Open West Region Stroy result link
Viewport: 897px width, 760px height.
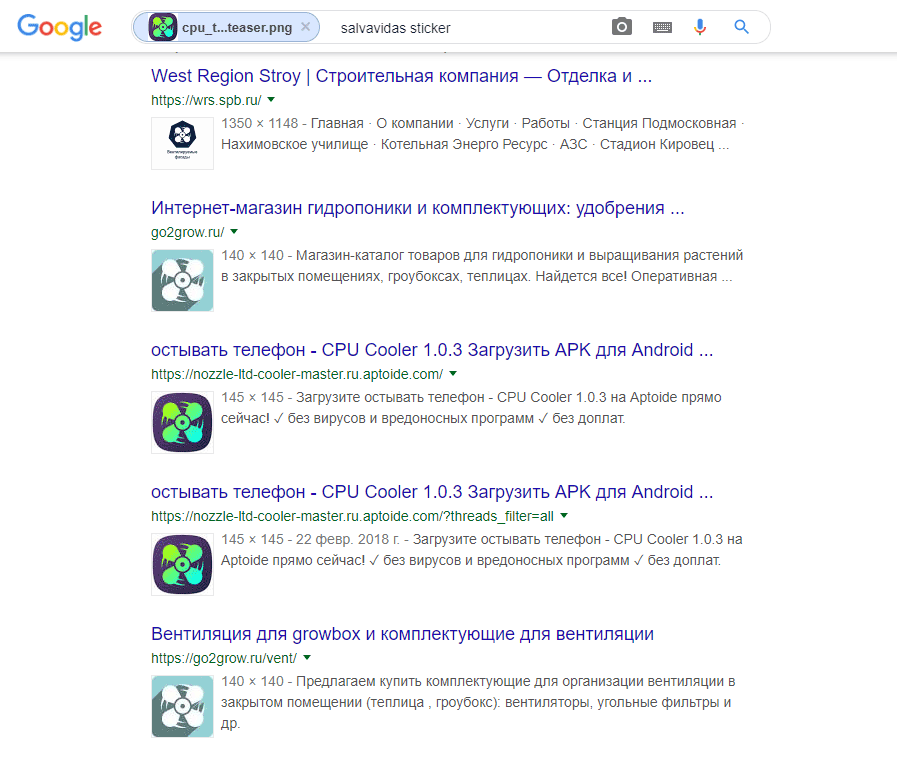pyautogui.click(x=402, y=75)
